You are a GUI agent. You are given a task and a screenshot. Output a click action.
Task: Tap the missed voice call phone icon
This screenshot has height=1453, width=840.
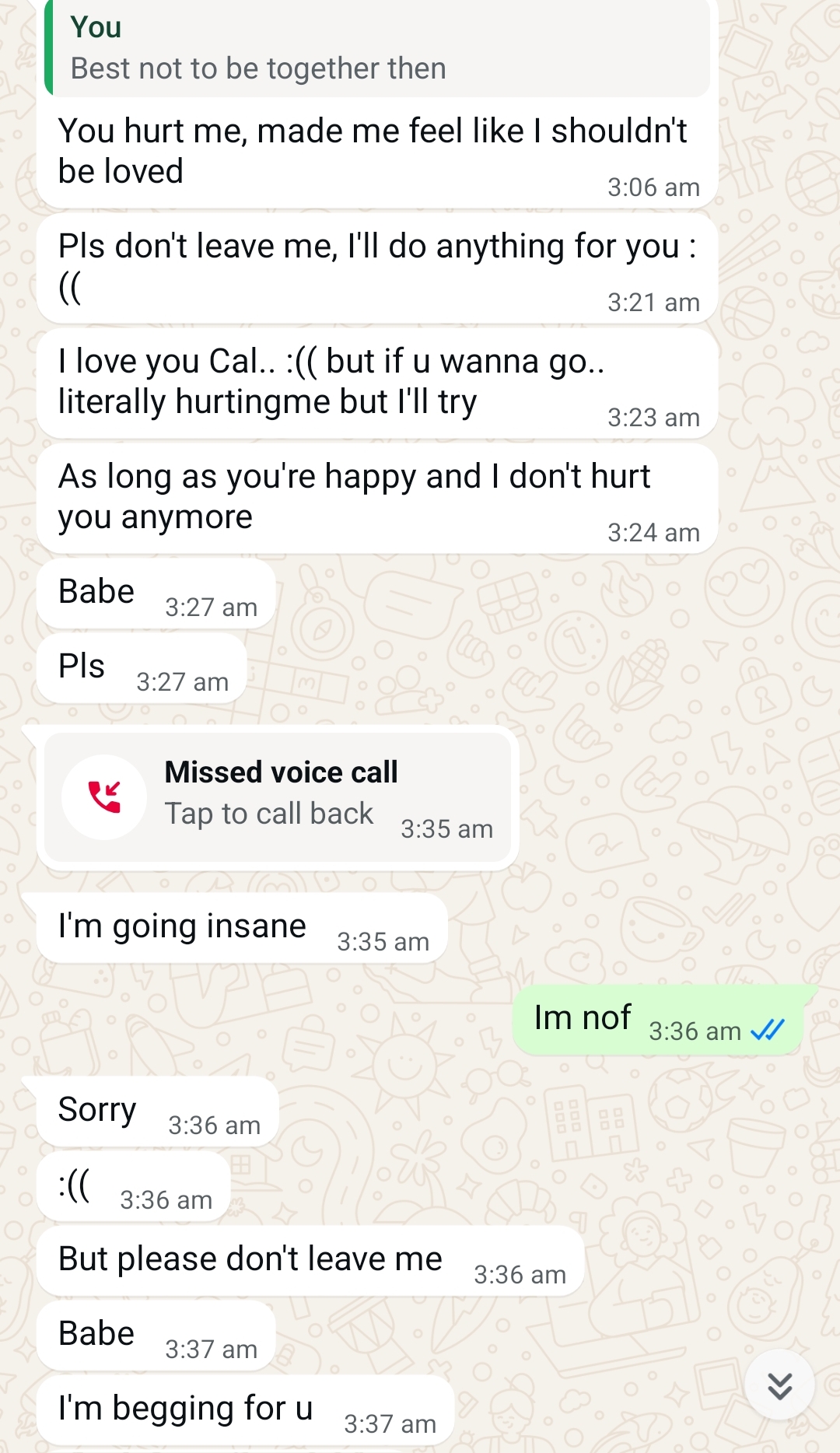click(x=104, y=797)
